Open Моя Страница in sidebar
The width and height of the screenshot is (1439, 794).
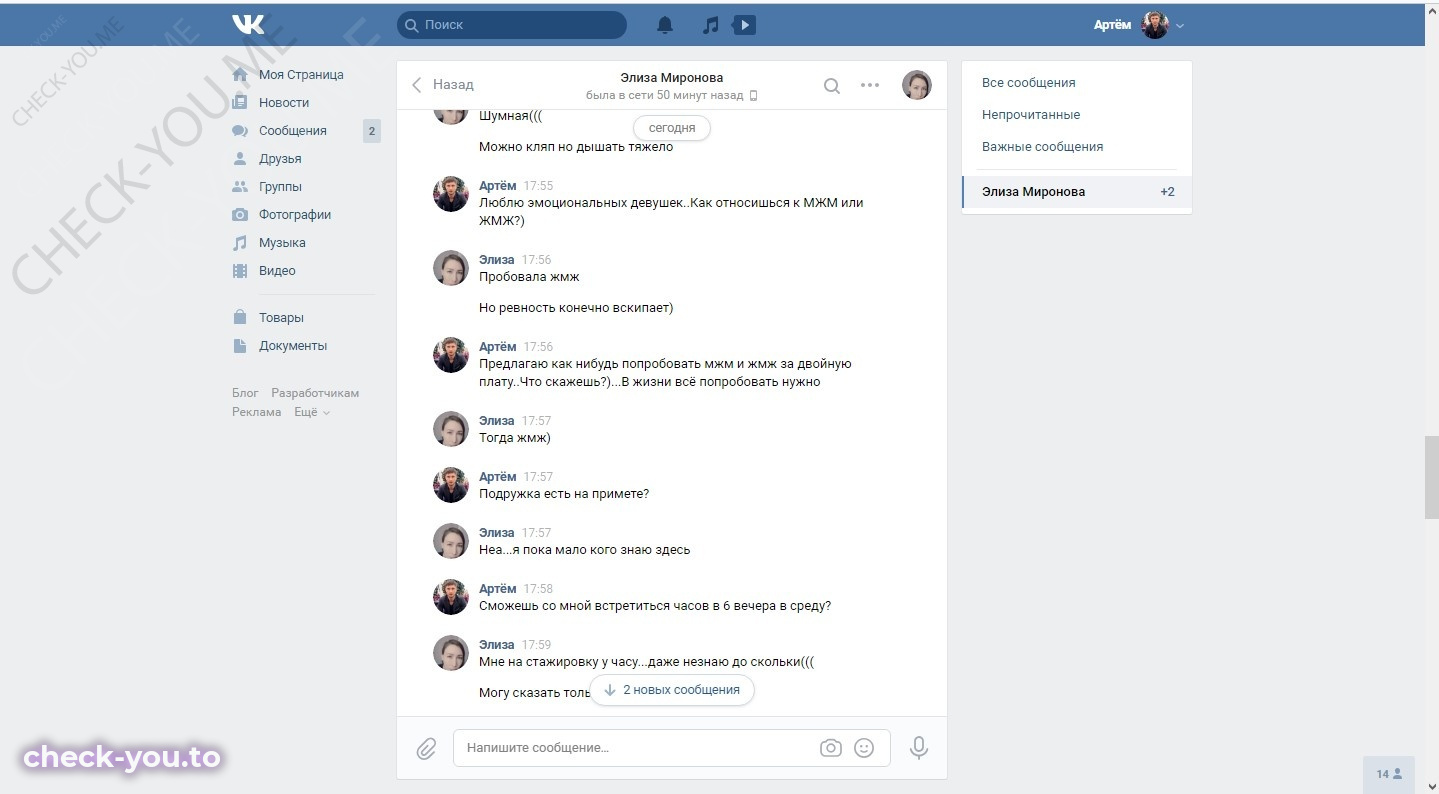click(301, 75)
